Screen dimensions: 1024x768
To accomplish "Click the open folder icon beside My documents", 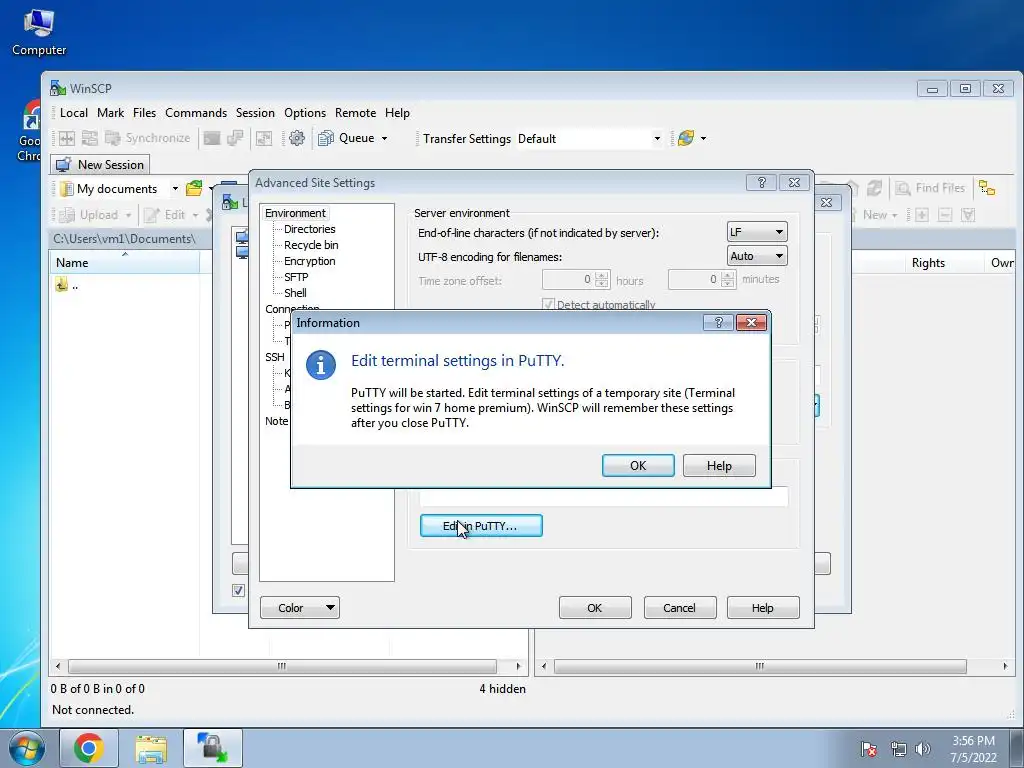I will (194, 189).
